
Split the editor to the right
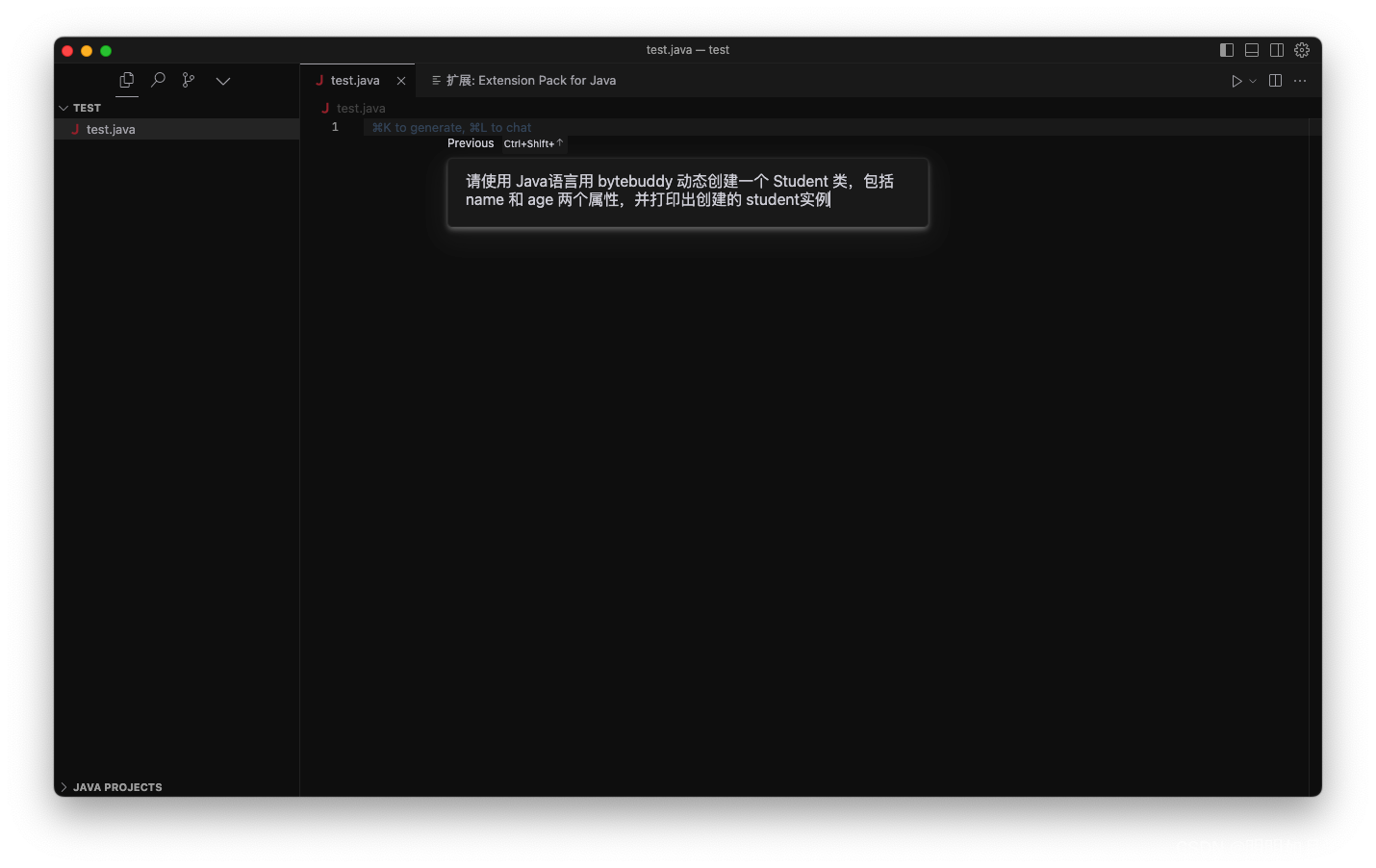click(x=1276, y=81)
